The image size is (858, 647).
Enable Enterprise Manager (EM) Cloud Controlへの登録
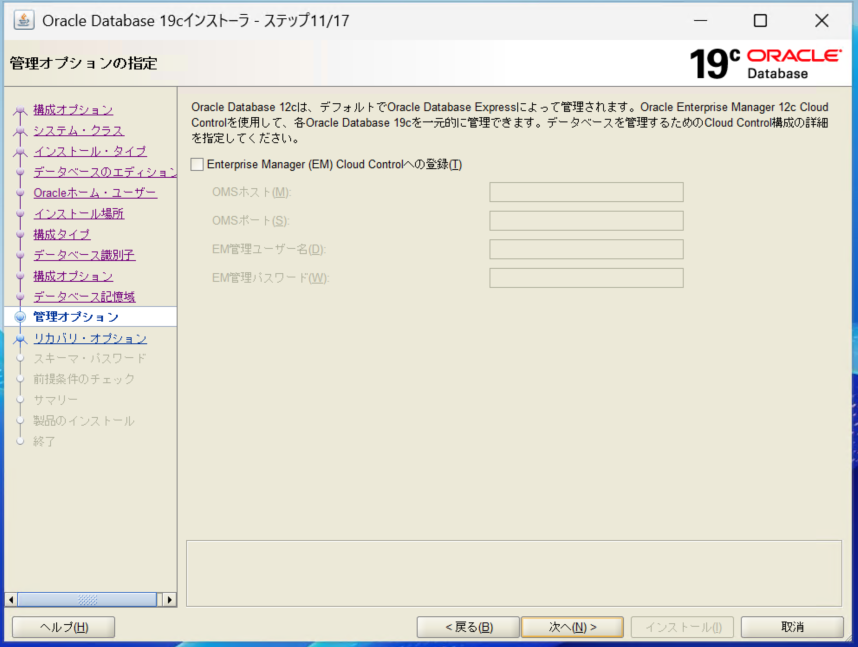point(196,164)
